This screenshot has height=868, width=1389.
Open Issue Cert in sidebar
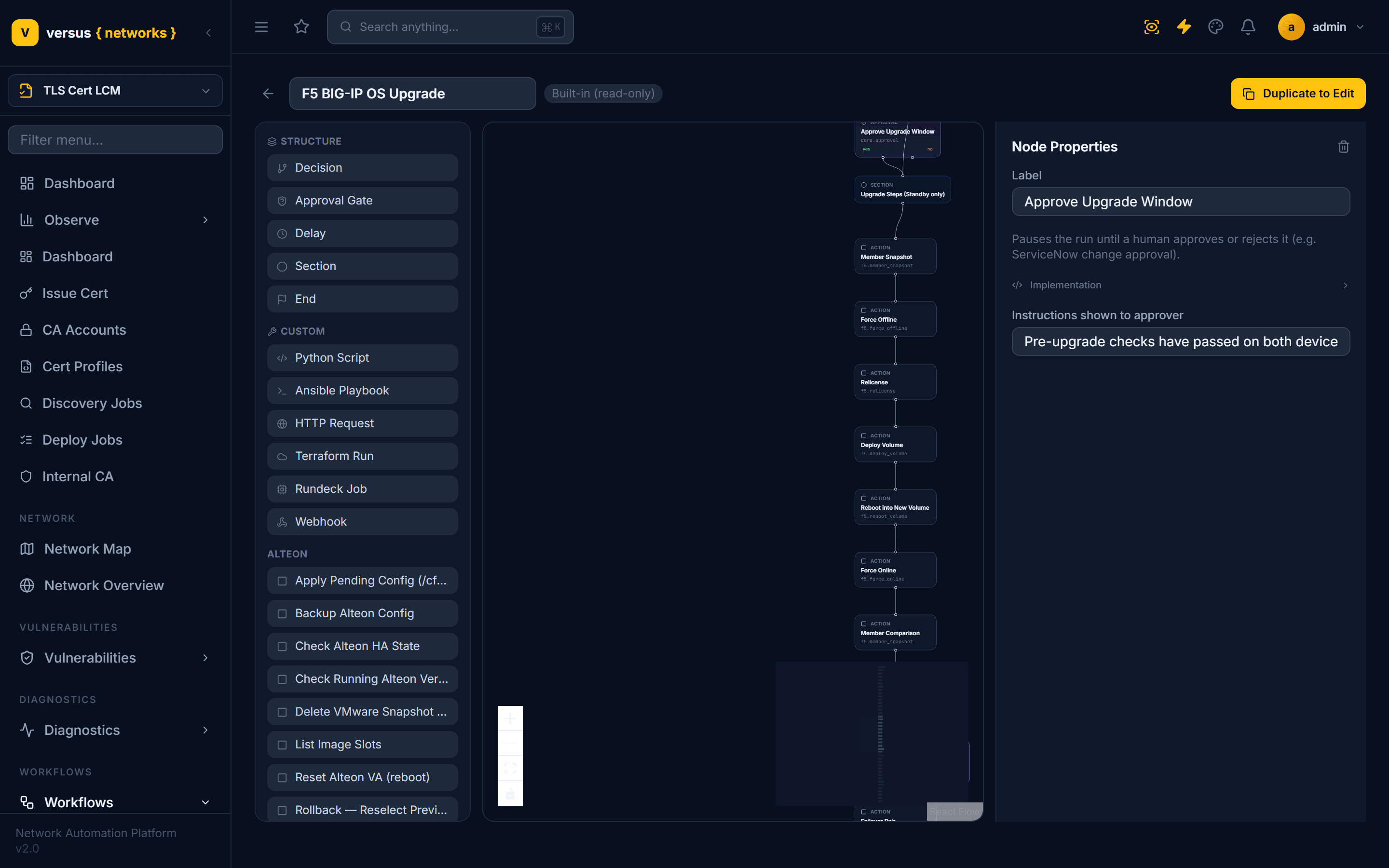click(115, 293)
